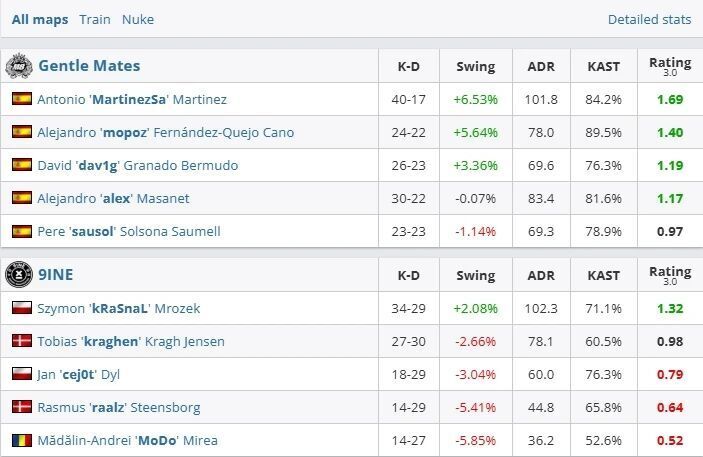Click the Spanish flag beside mopoz
703x457 pixels.
coord(21,132)
